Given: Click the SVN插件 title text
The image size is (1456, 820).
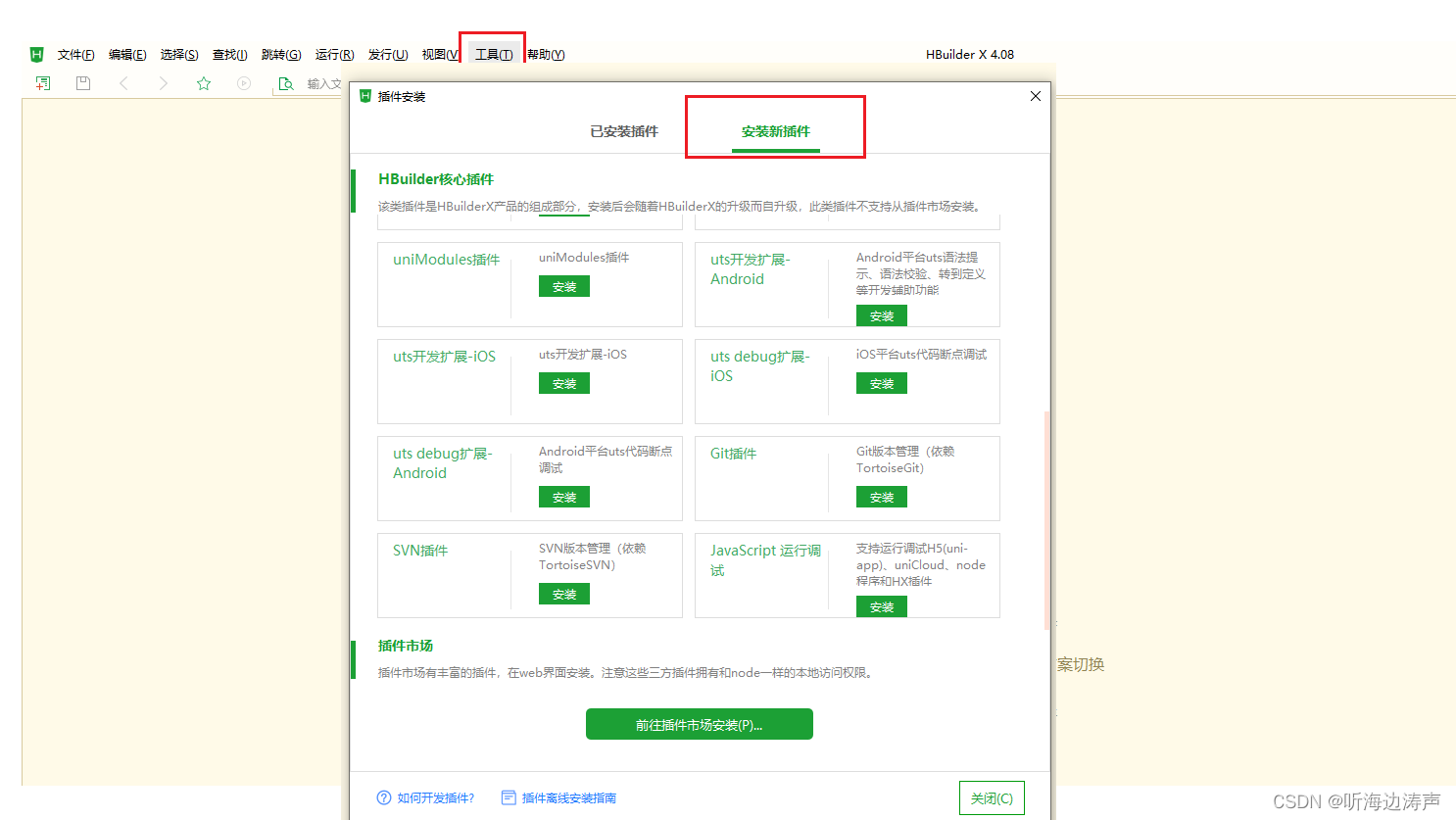Looking at the screenshot, I should click(x=420, y=551).
